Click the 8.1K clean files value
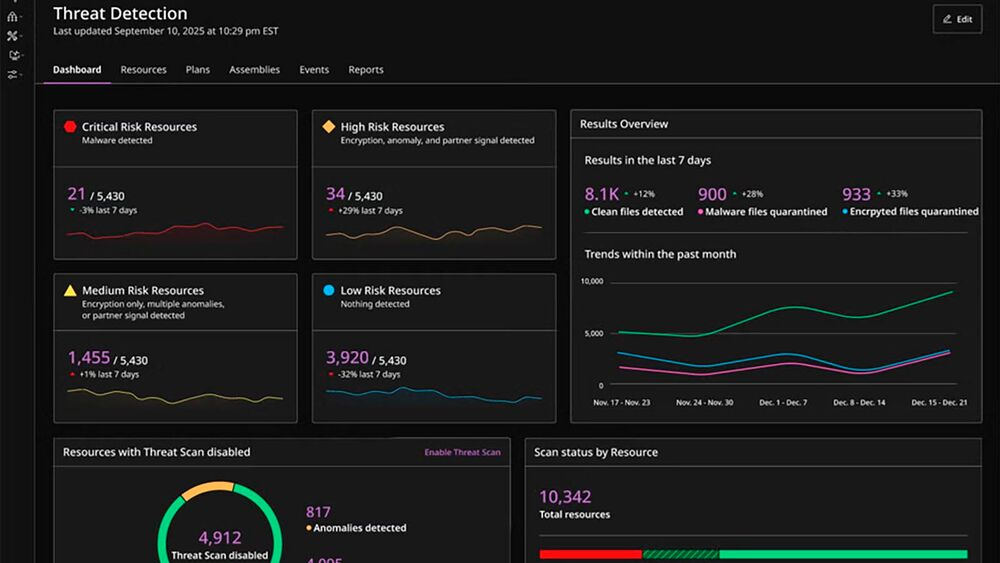Image resolution: width=1000 pixels, height=563 pixels. [x=601, y=194]
